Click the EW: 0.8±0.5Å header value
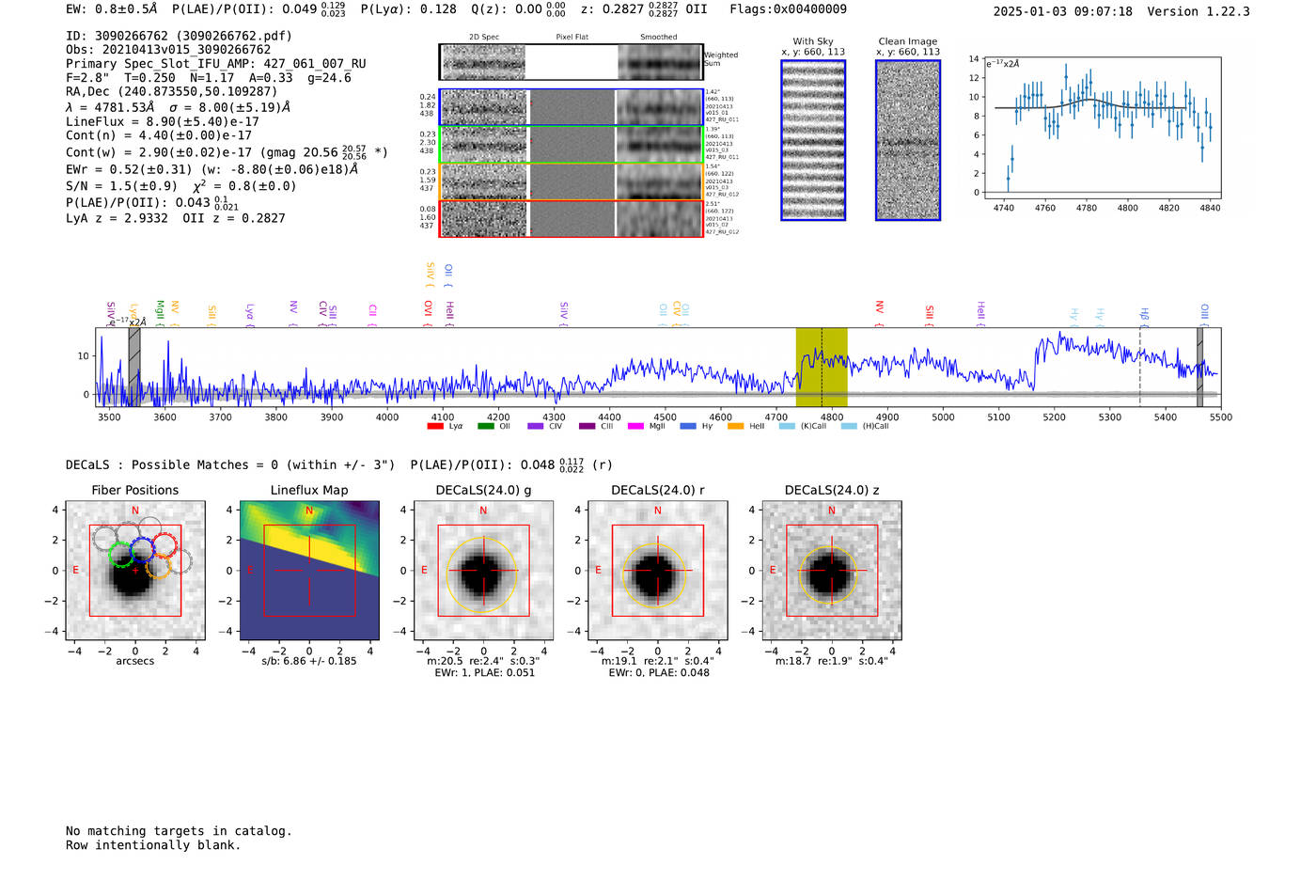The height and width of the screenshot is (896, 1316). click(x=112, y=9)
